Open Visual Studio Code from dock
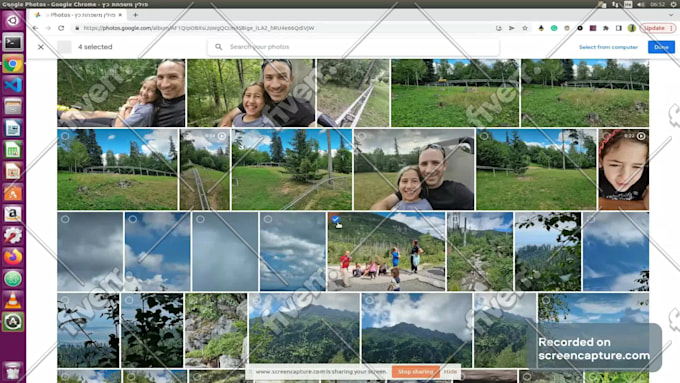Viewport: 680px width, 383px height. (13, 85)
